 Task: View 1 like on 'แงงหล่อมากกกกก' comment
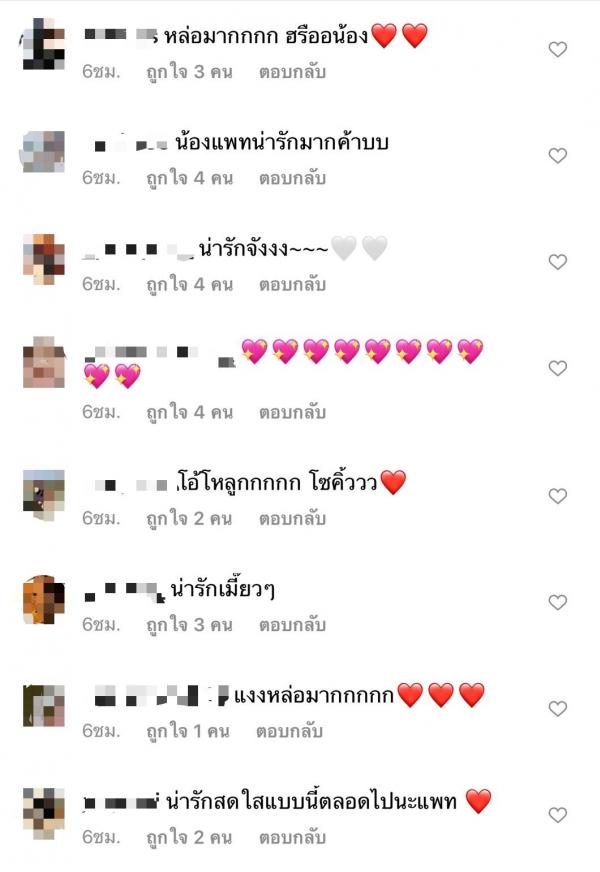pyautogui.click(x=187, y=731)
